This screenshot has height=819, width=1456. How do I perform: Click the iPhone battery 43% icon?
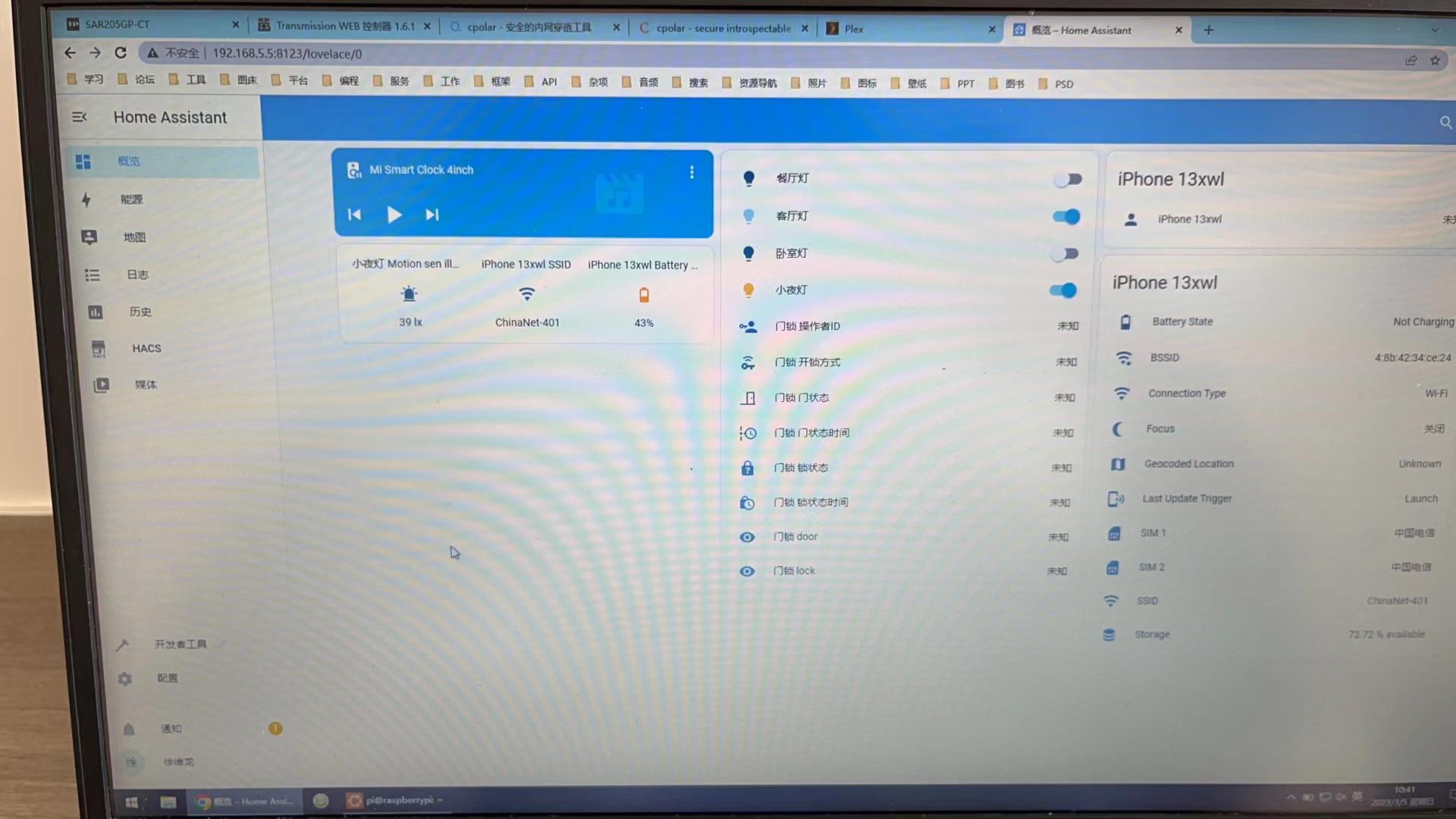pos(644,295)
